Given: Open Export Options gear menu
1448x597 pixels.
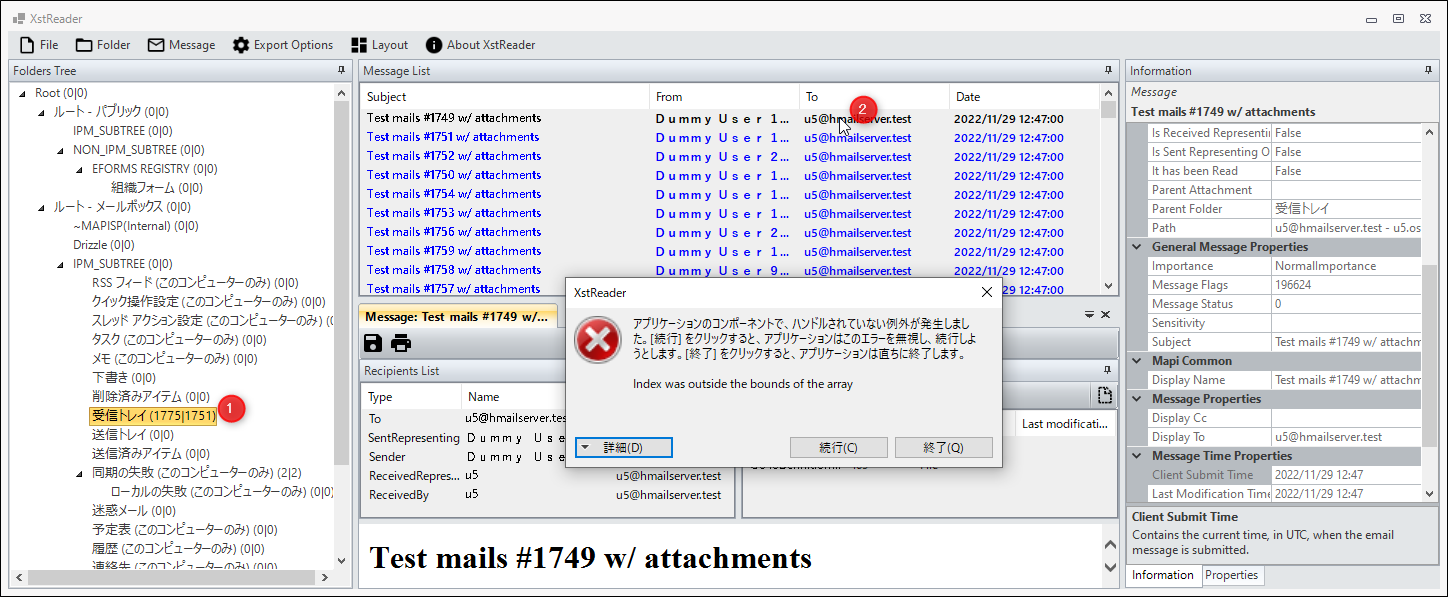Looking at the screenshot, I should coord(283,45).
